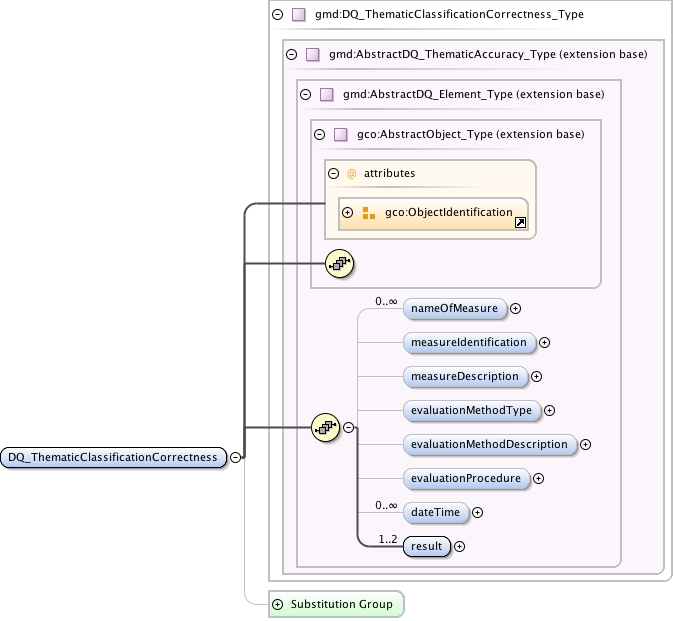Click the gmd:DQ_ThematicClassificationCorrectness_Type complex type square icon
The image size is (674, 621).
(x=299, y=15)
